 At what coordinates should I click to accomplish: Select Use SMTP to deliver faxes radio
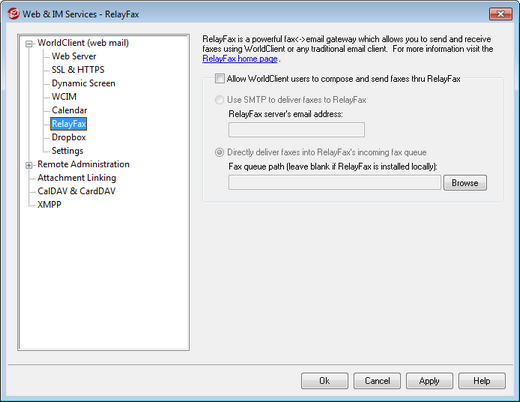[219, 100]
